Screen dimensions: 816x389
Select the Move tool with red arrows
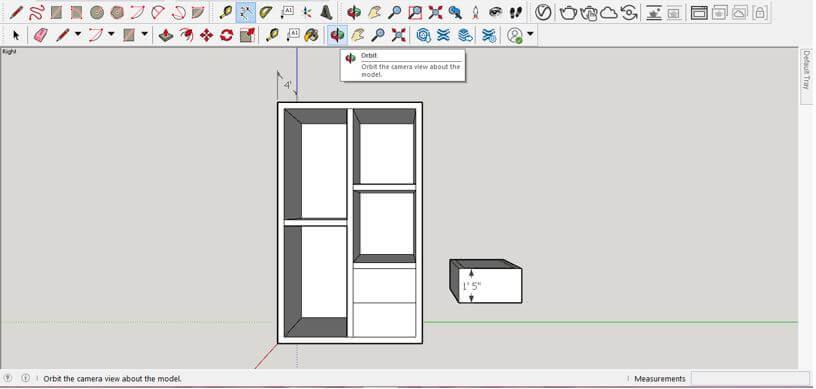pos(206,35)
